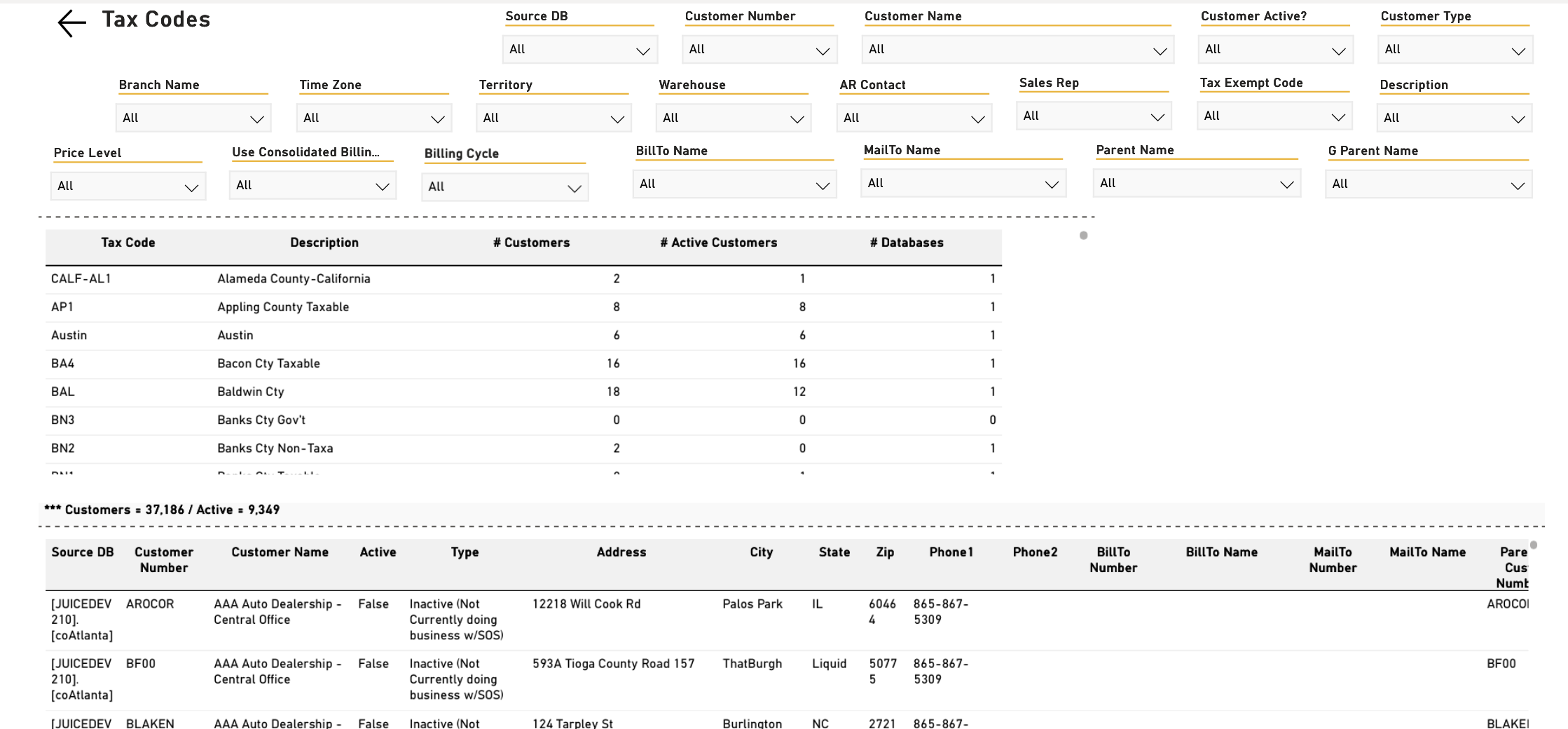Screen dimensions: 1568x729
Task: Select customer number AROCOR cell
Action: [x=150, y=604]
